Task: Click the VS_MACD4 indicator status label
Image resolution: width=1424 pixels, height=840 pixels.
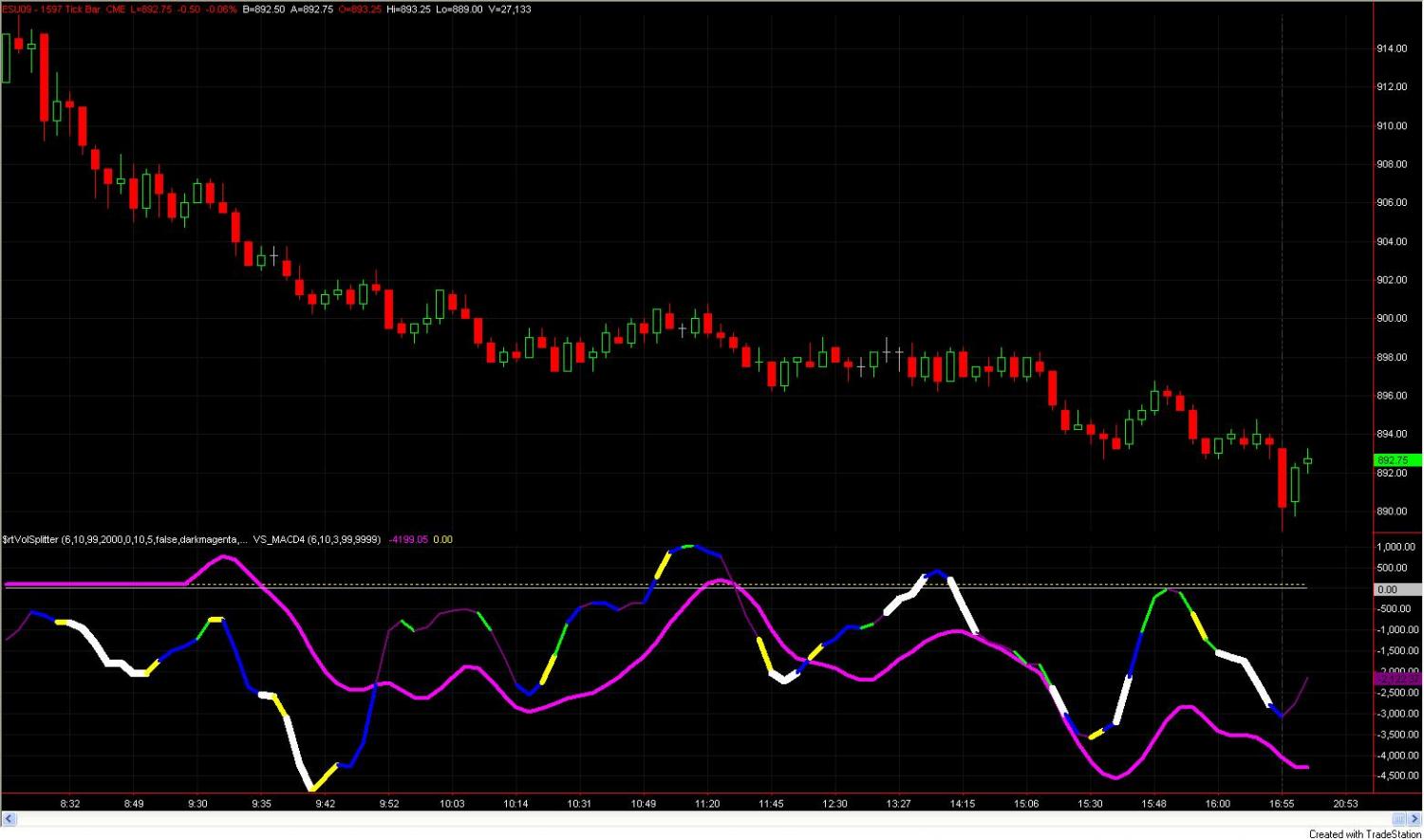Action: click(317, 539)
